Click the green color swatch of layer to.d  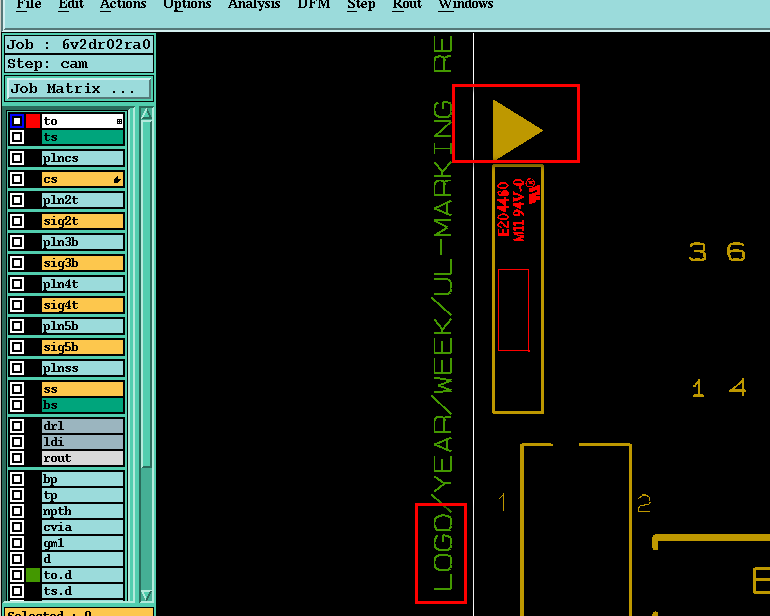[x=33, y=575]
